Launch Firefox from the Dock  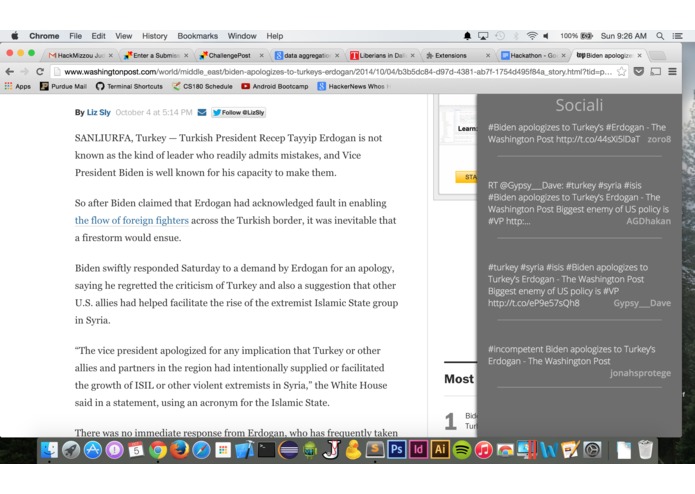[180, 450]
